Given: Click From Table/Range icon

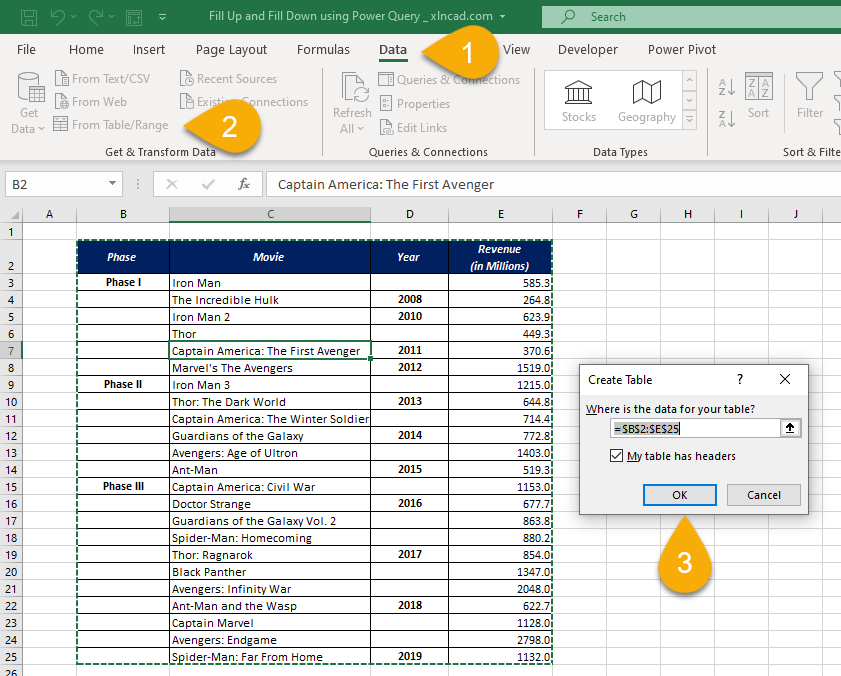Looking at the screenshot, I should 61,124.
